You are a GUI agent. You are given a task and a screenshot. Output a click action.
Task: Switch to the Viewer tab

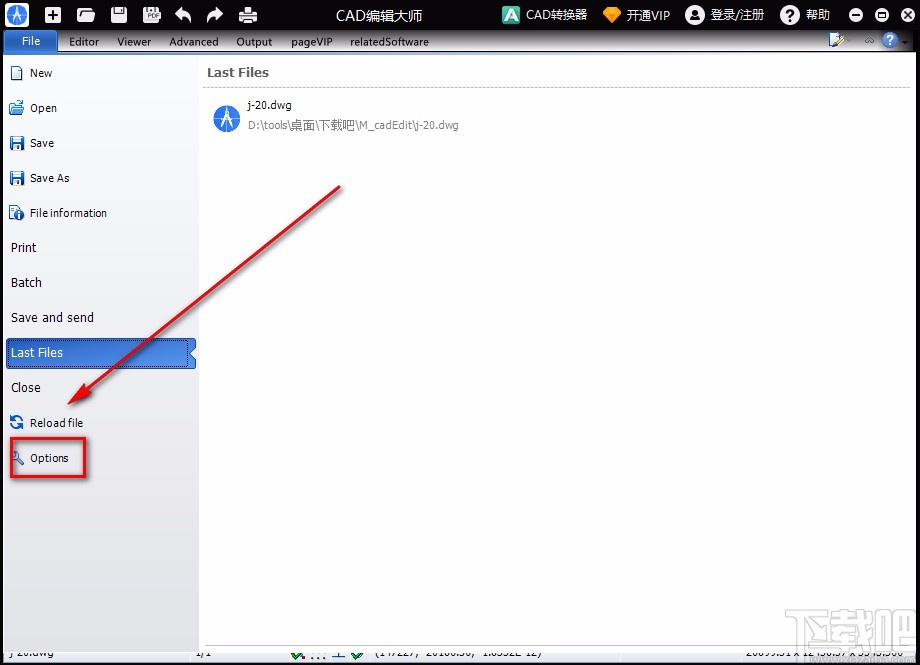point(134,42)
